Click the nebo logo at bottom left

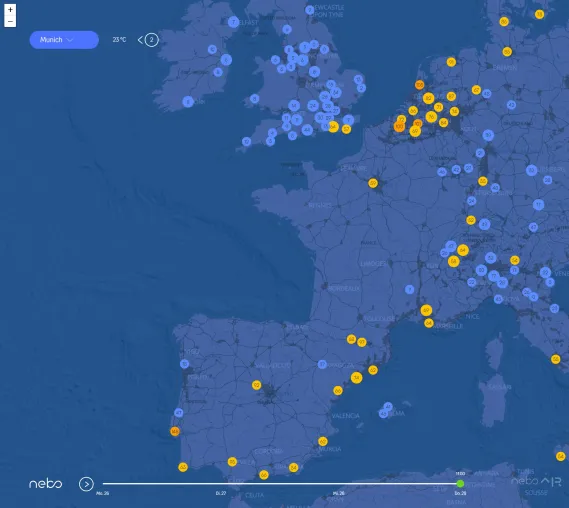[x=46, y=484]
